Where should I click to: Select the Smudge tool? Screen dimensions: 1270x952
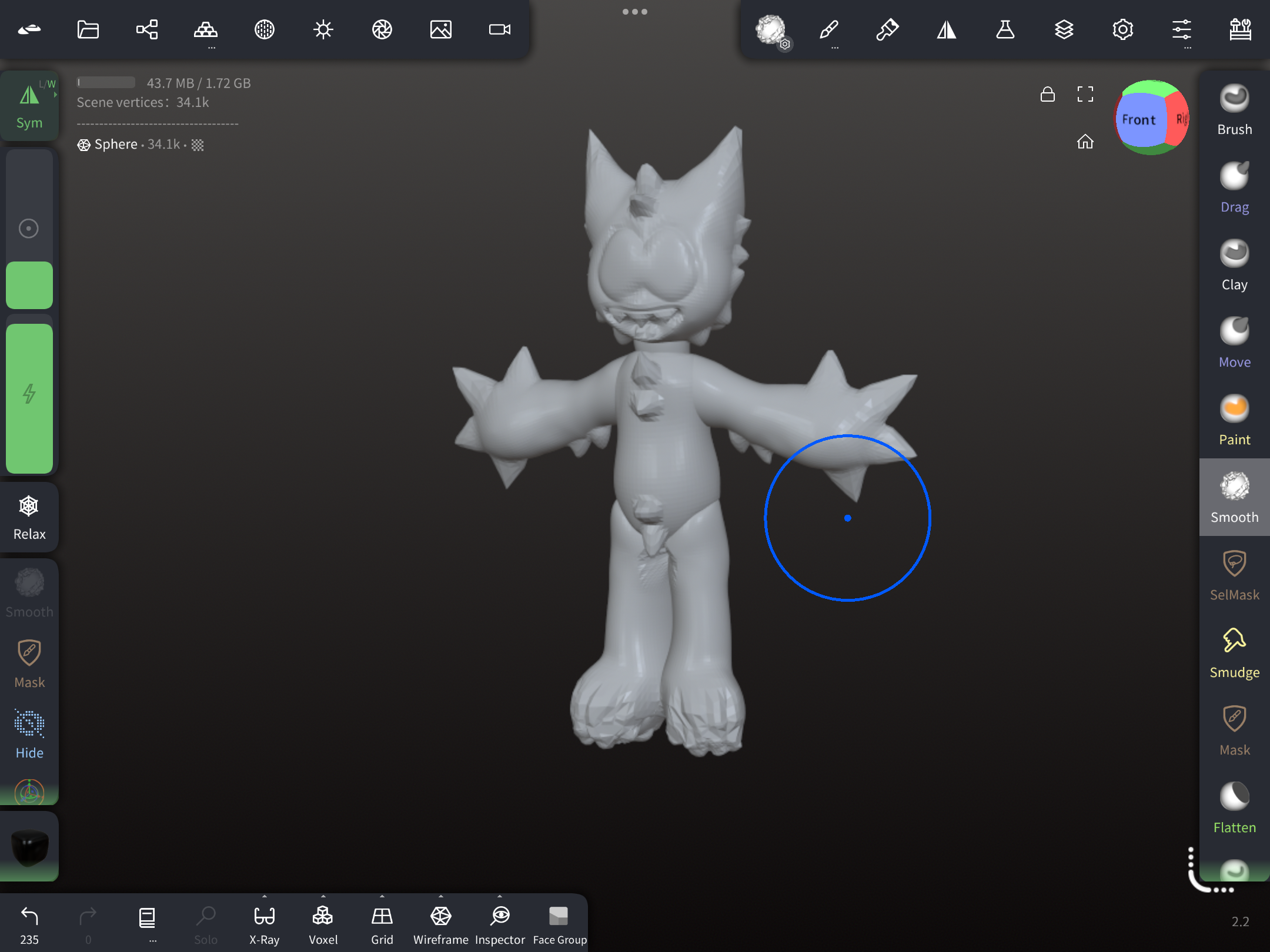pyautogui.click(x=1235, y=652)
